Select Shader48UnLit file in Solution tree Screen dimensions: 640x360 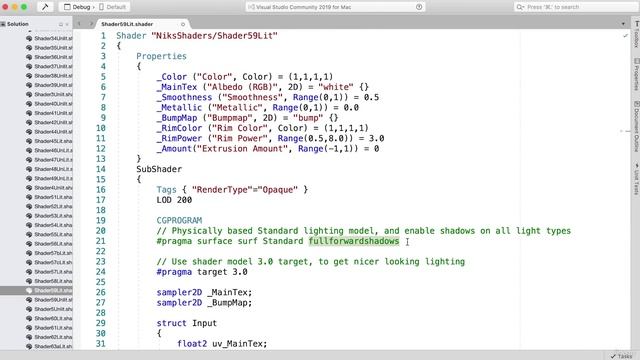(49, 169)
